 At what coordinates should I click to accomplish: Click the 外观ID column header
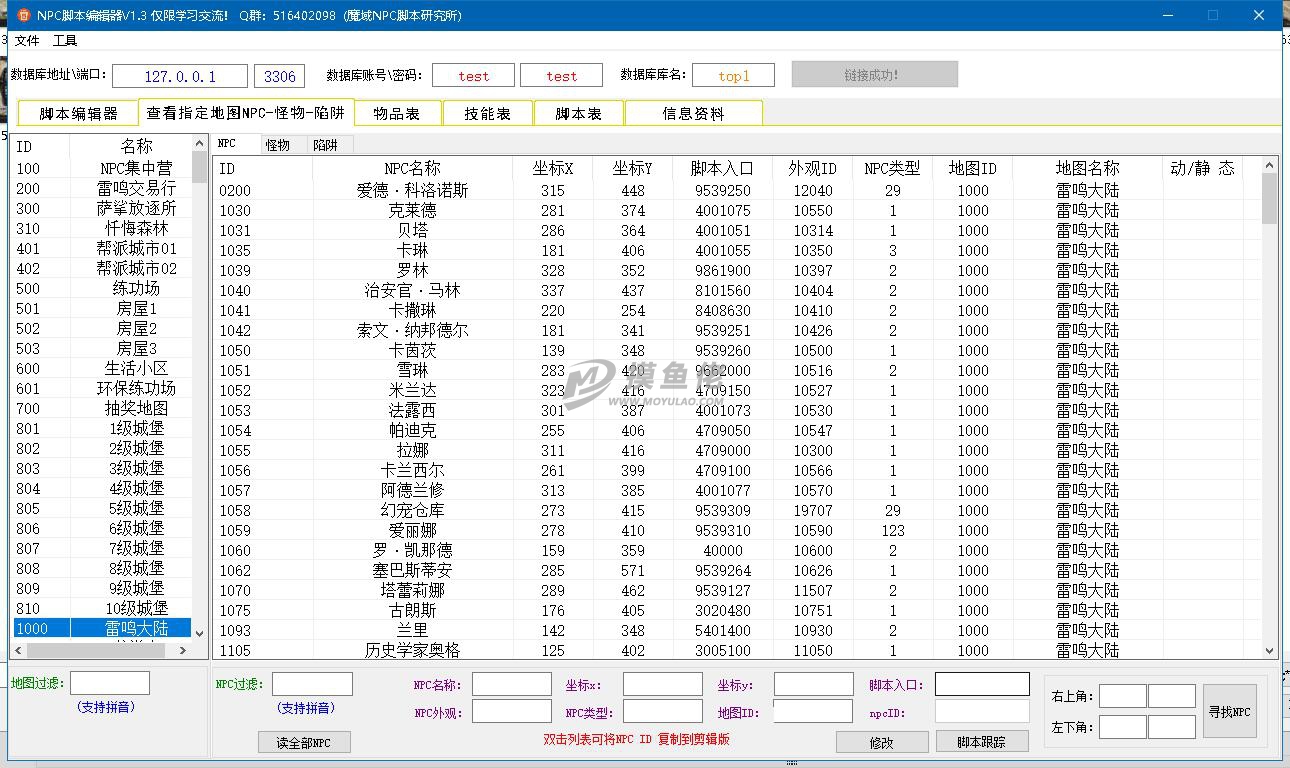point(813,168)
